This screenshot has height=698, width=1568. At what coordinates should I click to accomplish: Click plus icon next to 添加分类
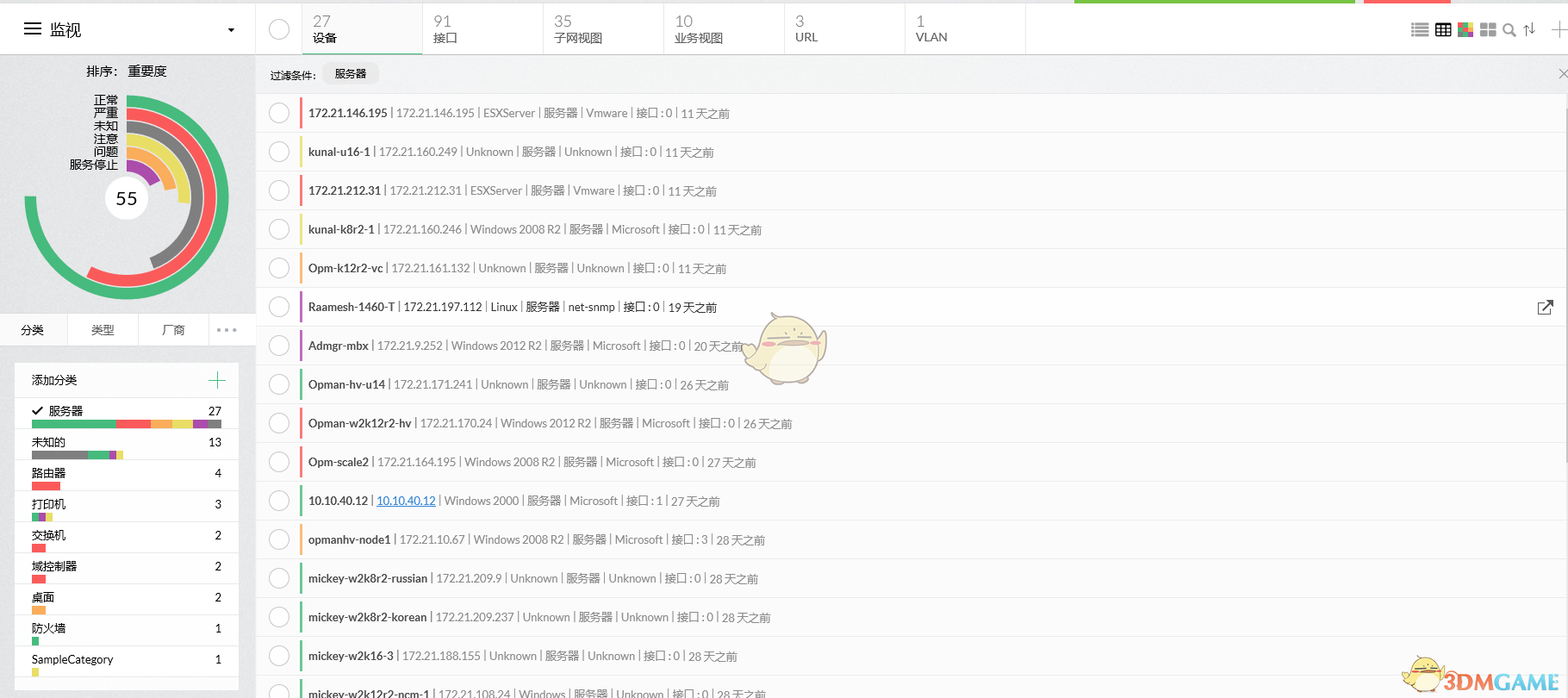tap(217, 380)
